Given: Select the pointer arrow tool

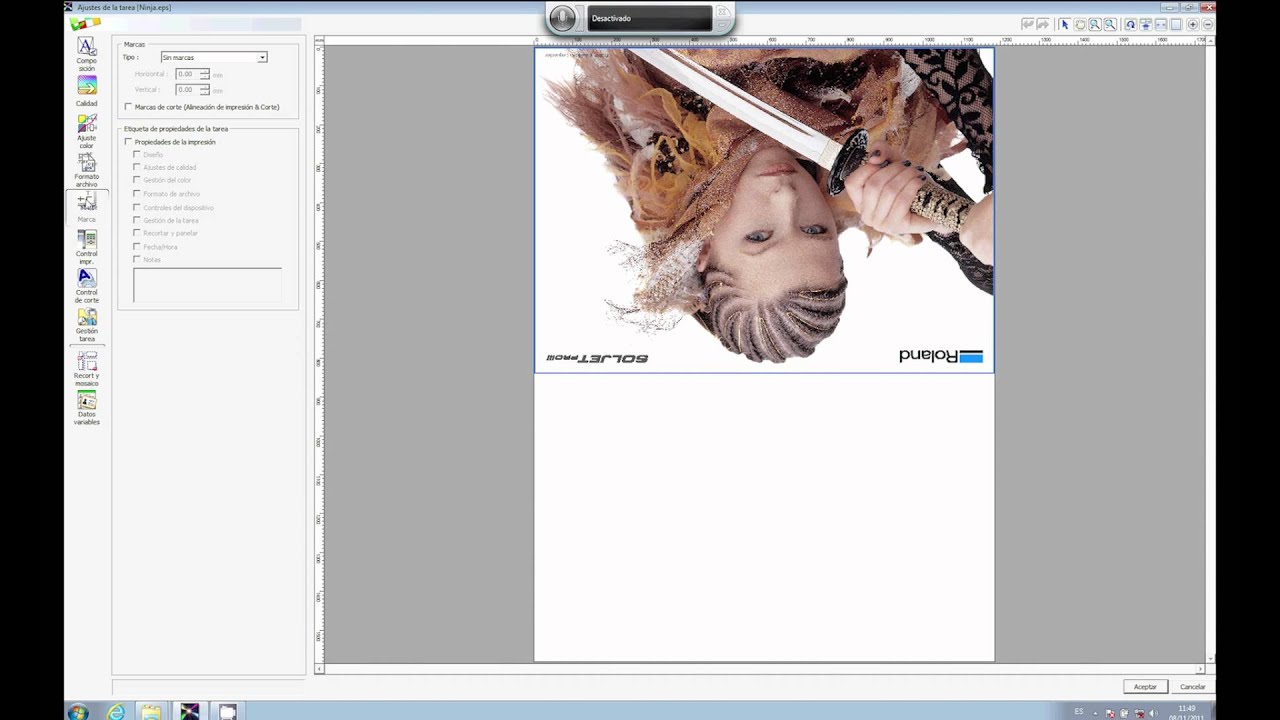Looking at the screenshot, I should pyautogui.click(x=1065, y=24).
